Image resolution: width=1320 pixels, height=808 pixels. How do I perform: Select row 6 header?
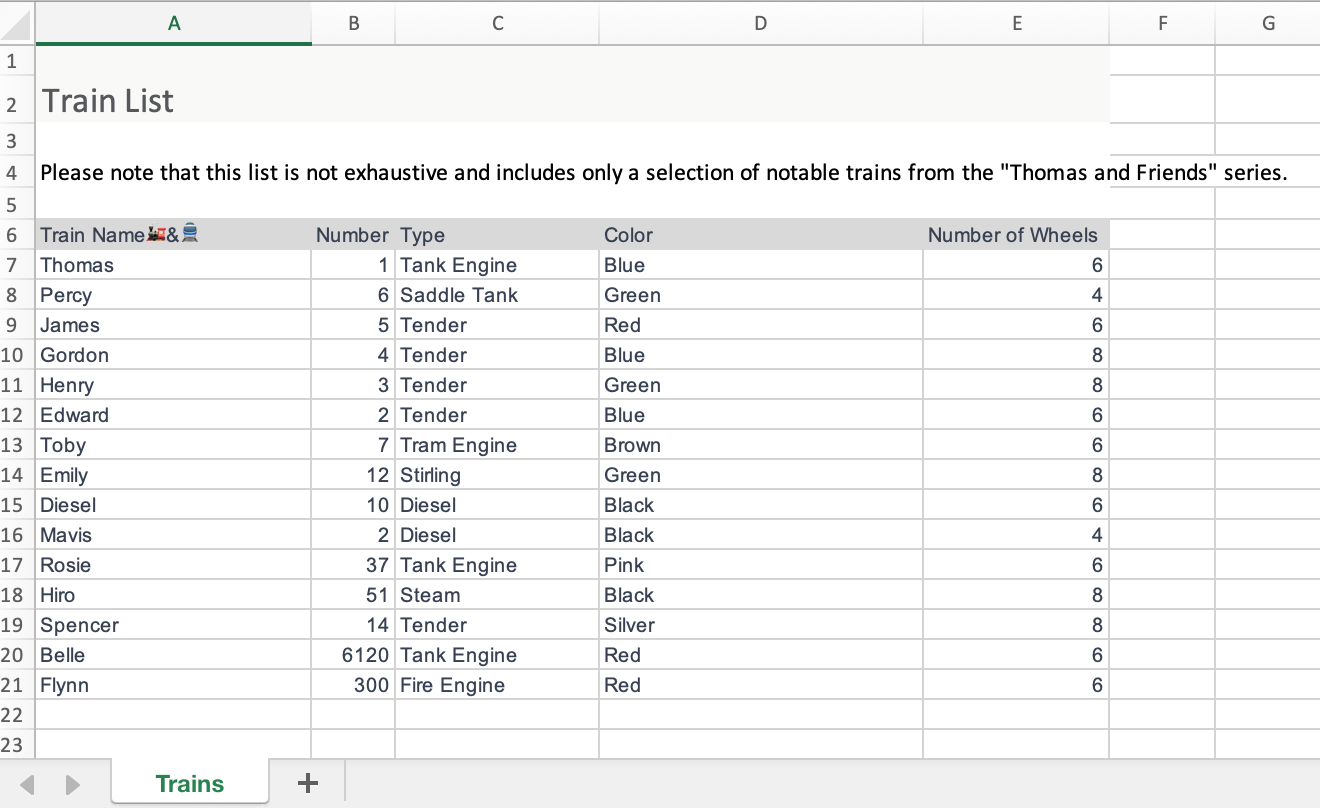pyautogui.click(x=13, y=235)
